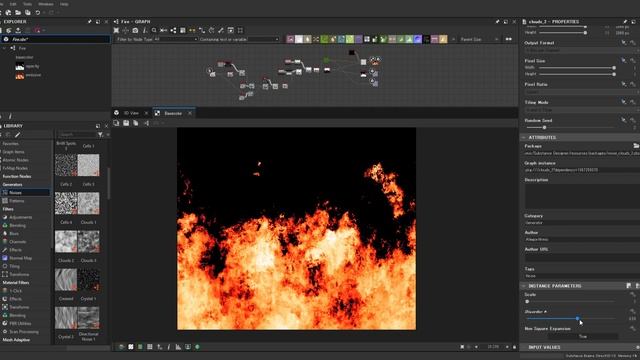
Task: Open the Adjustments filter category
Action: point(20,217)
